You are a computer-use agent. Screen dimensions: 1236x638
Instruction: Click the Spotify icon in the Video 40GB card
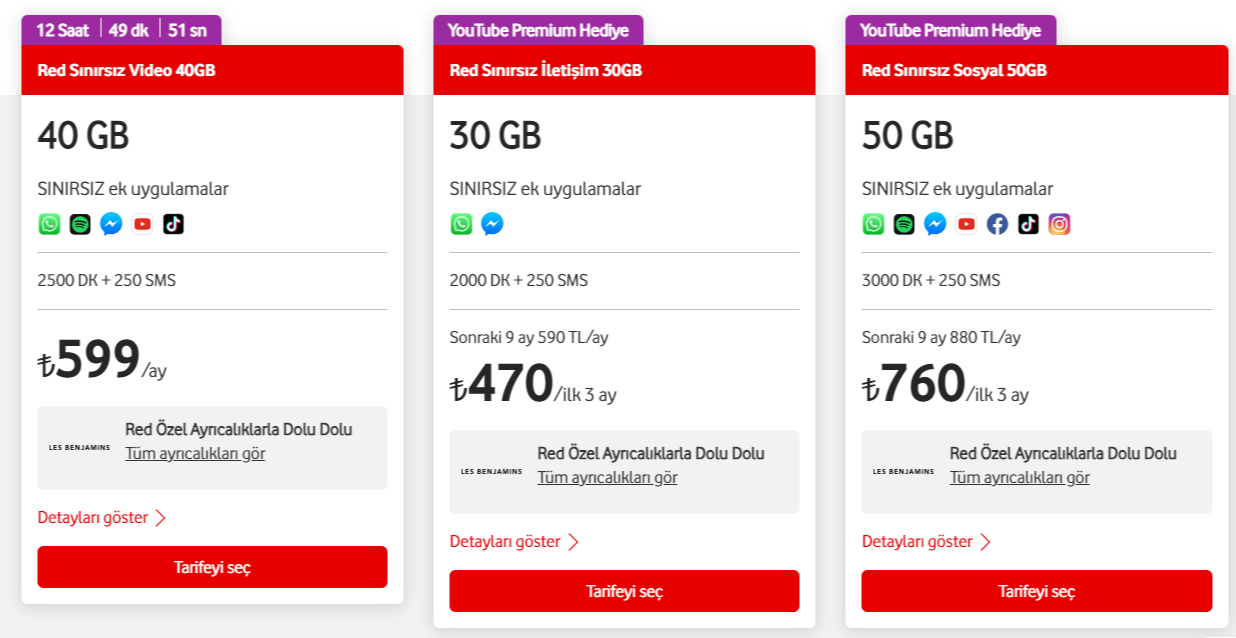pos(80,224)
